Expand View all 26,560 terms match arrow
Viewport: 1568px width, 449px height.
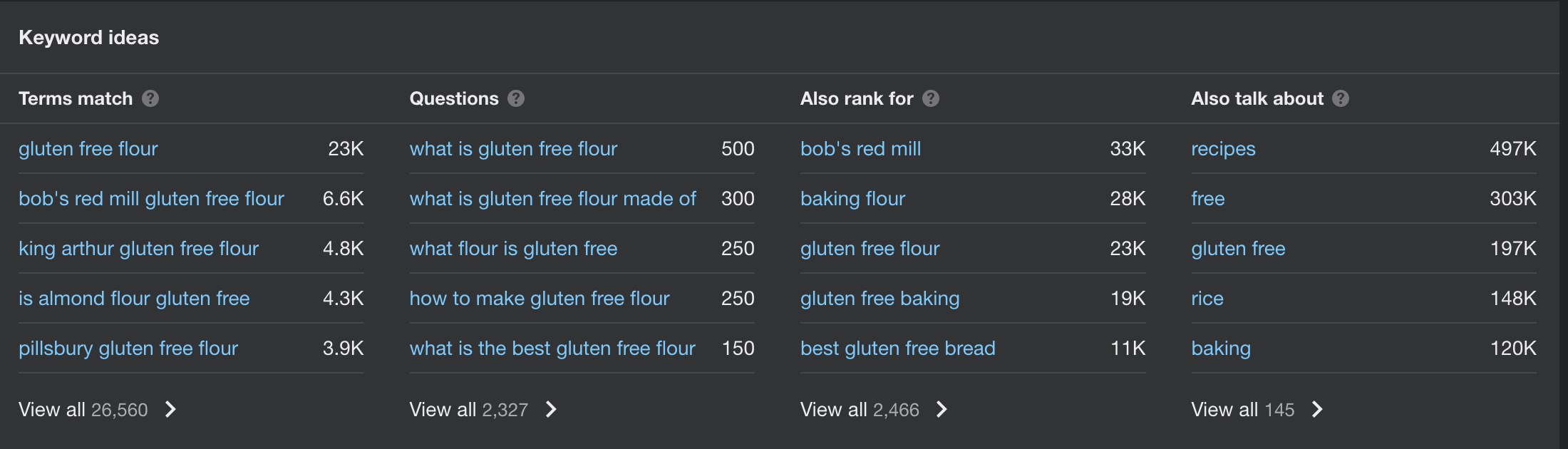(170, 409)
